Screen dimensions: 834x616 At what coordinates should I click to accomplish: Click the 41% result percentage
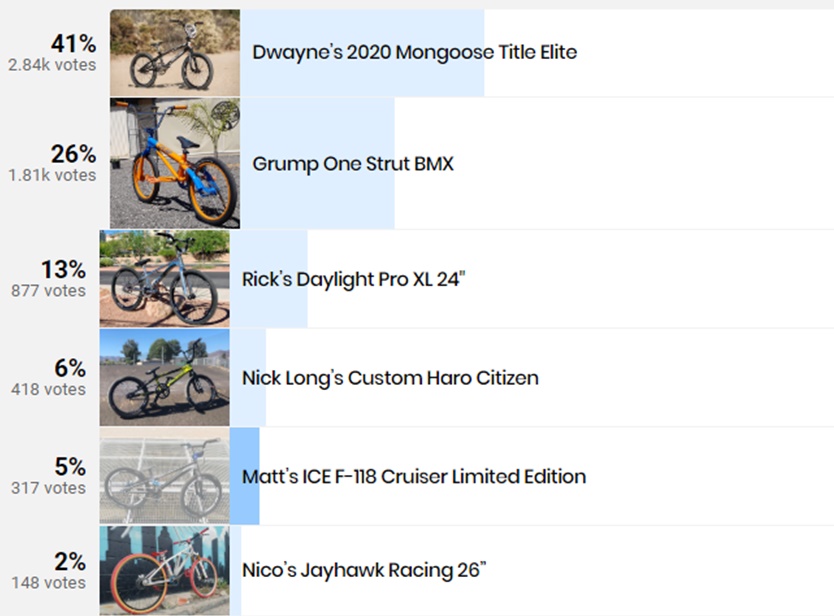73,44
